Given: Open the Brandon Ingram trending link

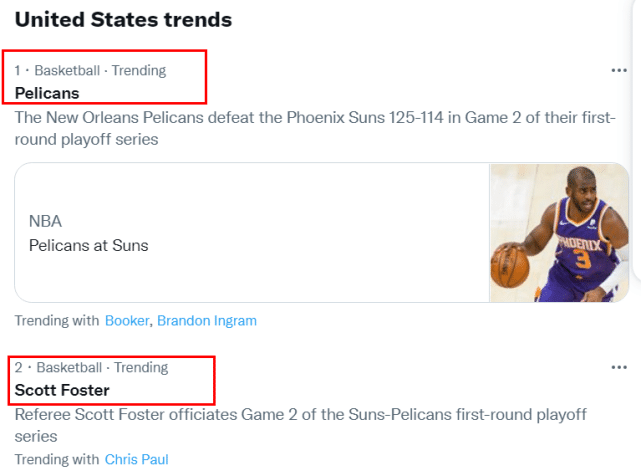Looking at the screenshot, I should [x=207, y=321].
